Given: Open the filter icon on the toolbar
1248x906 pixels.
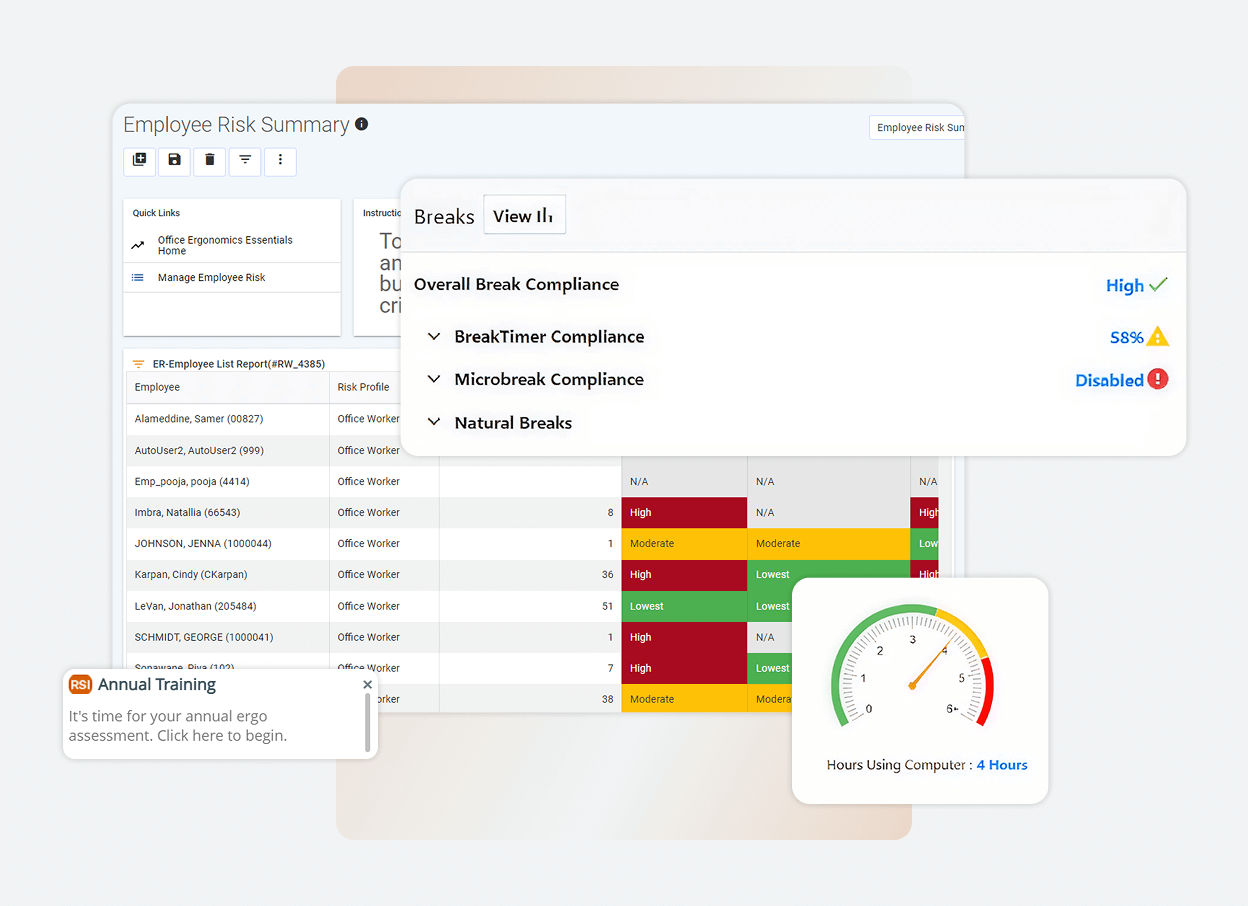Looking at the screenshot, I should click(245, 161).
